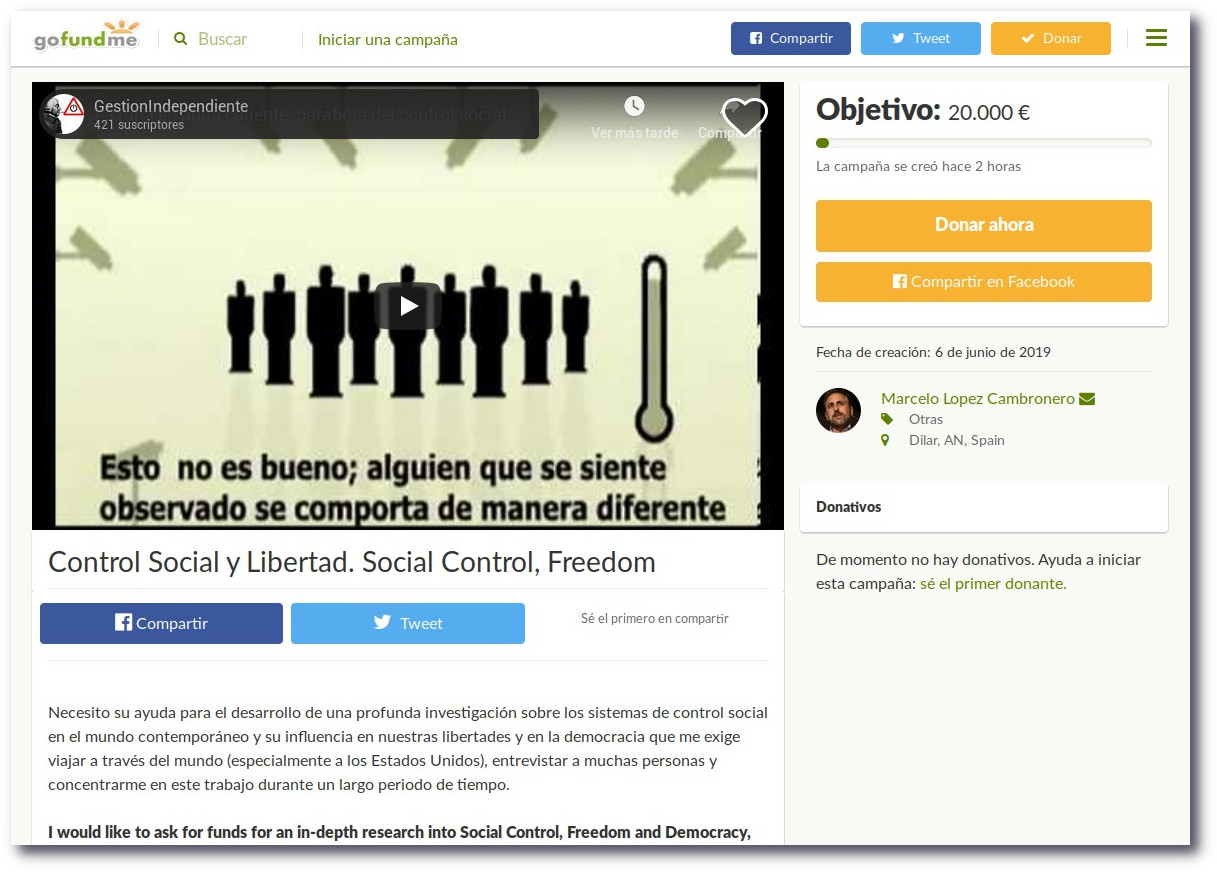Open the hamburger menu icon

pyautogui.click(x=1156, y=38)
